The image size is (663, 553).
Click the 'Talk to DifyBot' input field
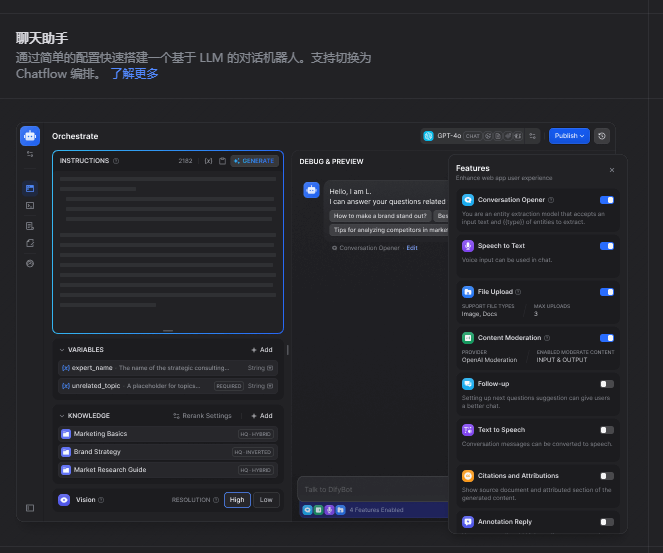click(x=373, y=490)
